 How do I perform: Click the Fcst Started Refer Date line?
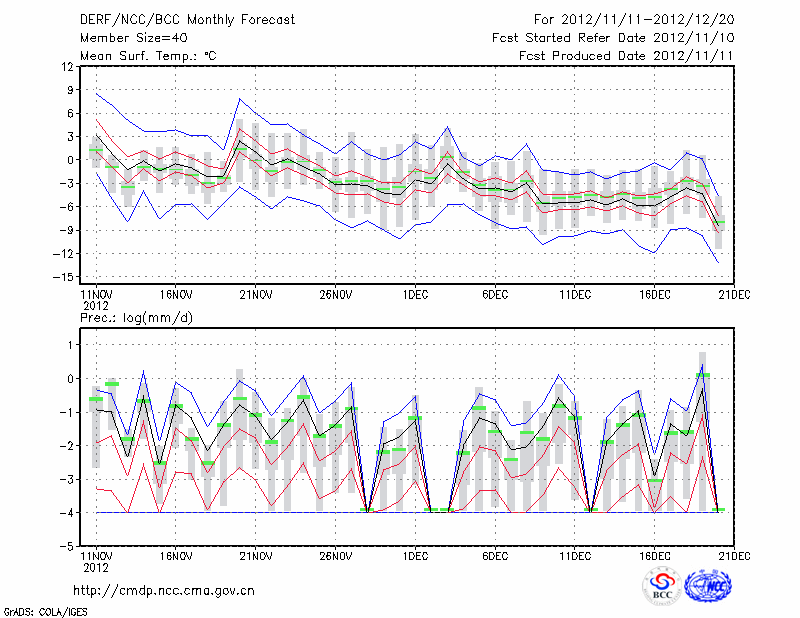tap(613, 37)
